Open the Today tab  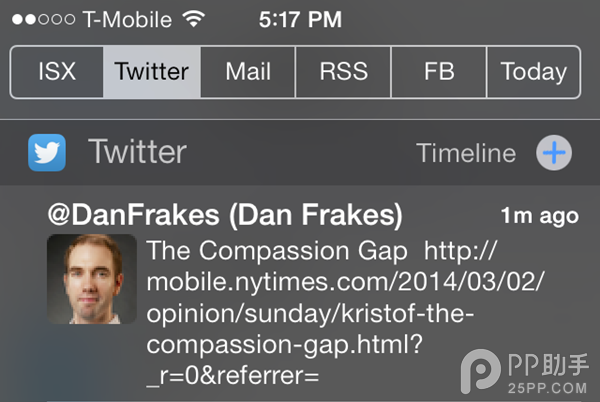tap(533, 72)
